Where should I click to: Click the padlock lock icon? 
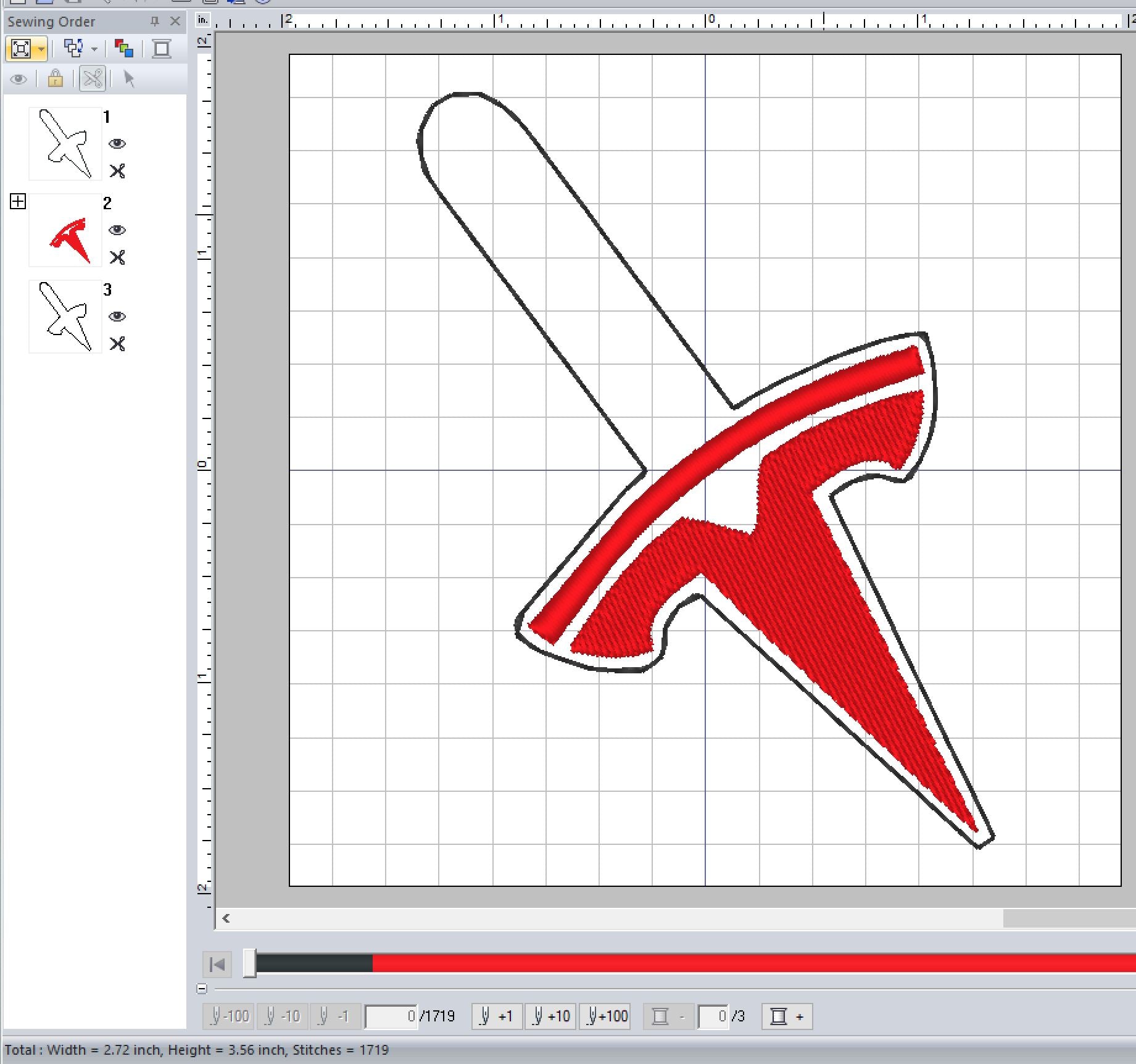click(55, 78)
